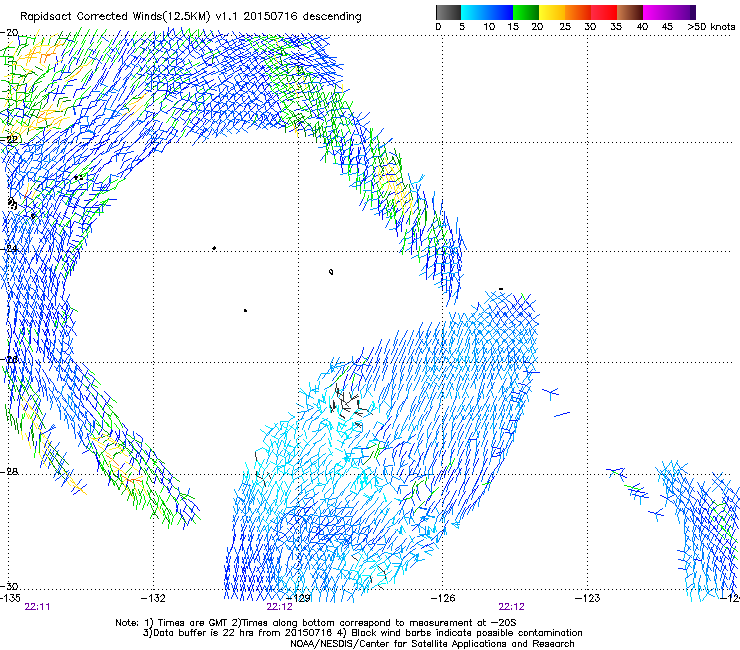Click the 'Times are GMT' note line
The image size is (740, 650).
(315, 623)
